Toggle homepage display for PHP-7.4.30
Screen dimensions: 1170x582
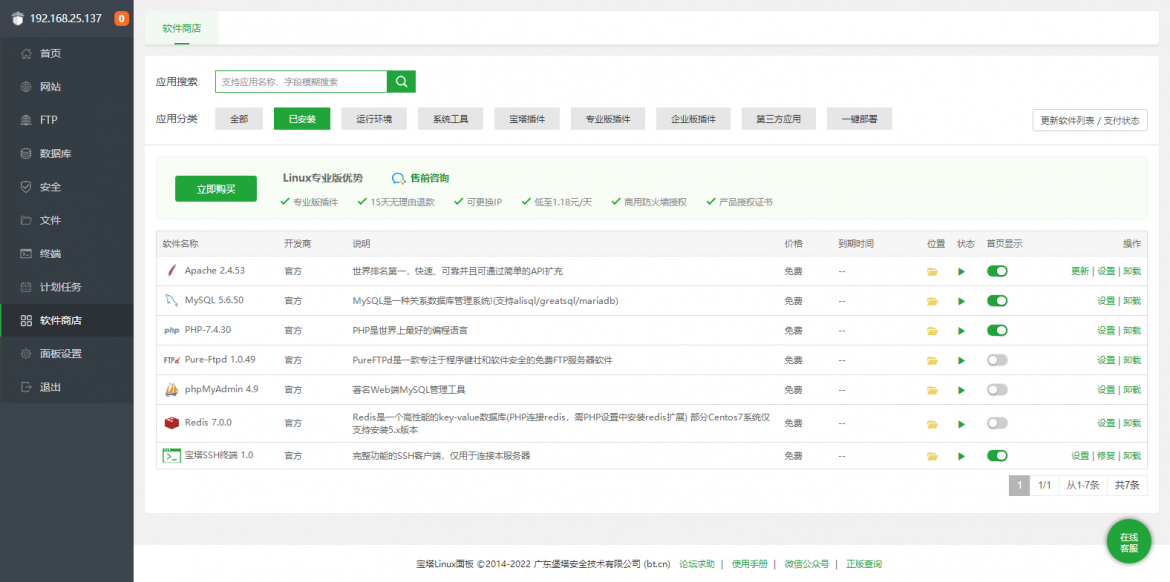pyautogui.click(x=997, y=330)
